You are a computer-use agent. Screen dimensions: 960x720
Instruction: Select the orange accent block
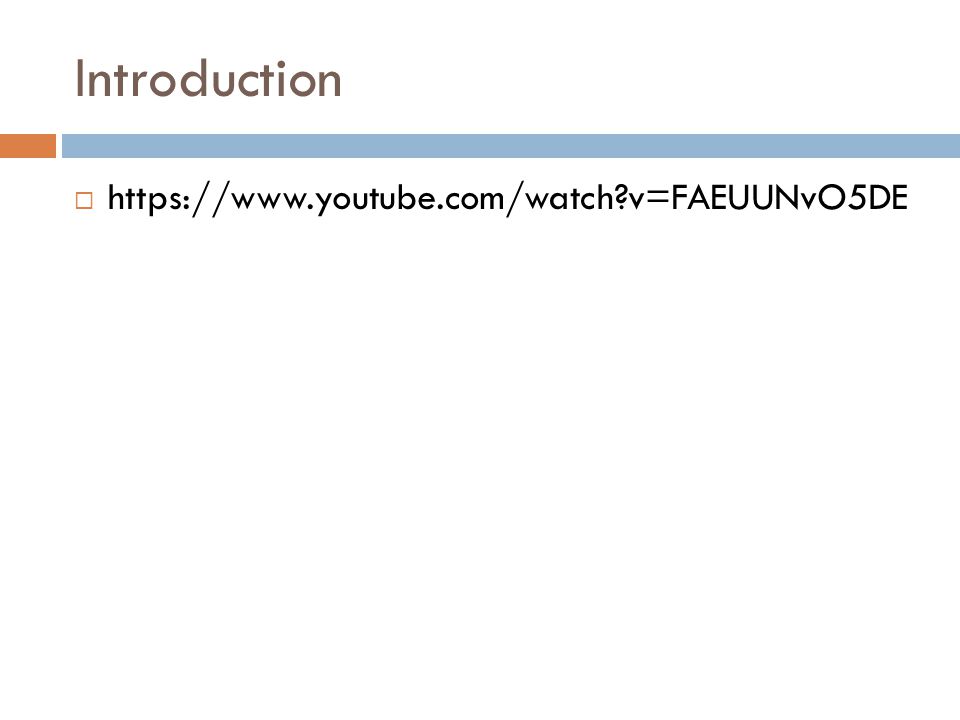pos(28,146)
